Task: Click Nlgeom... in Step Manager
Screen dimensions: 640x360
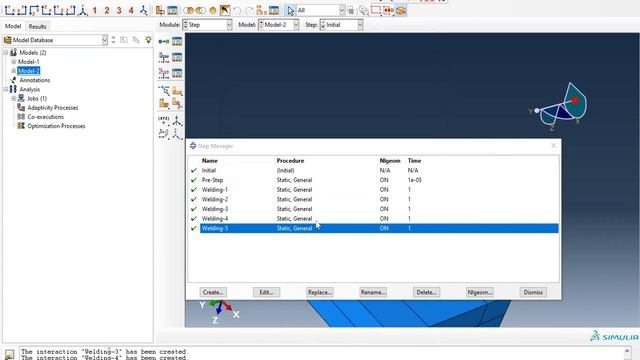Action: (480, 292)
